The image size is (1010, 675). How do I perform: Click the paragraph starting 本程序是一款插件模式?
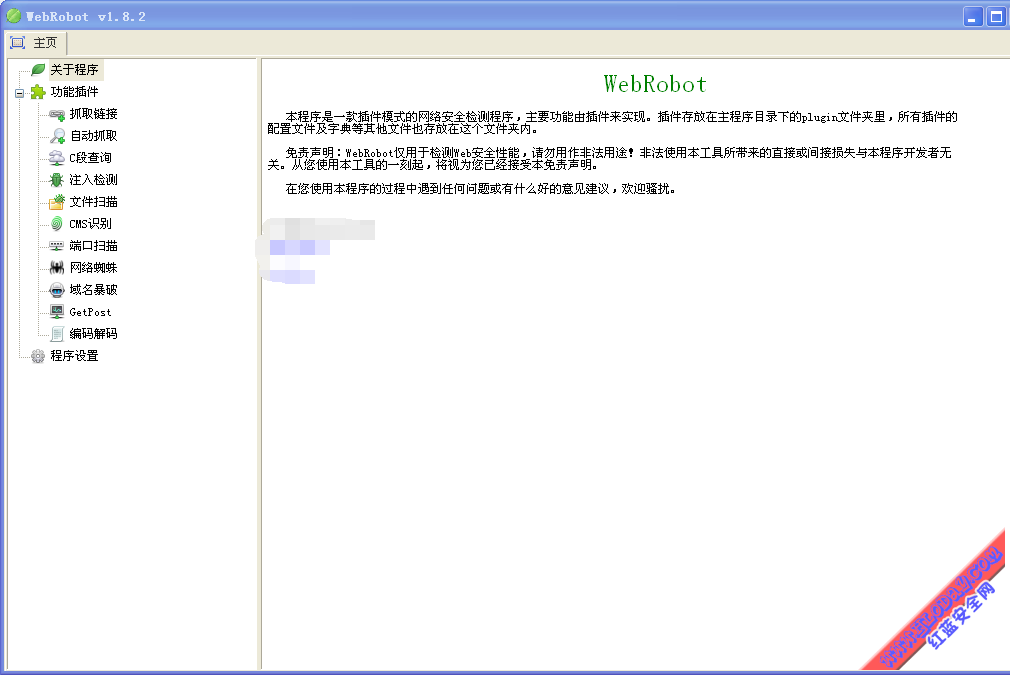click(x=613, y=122)
